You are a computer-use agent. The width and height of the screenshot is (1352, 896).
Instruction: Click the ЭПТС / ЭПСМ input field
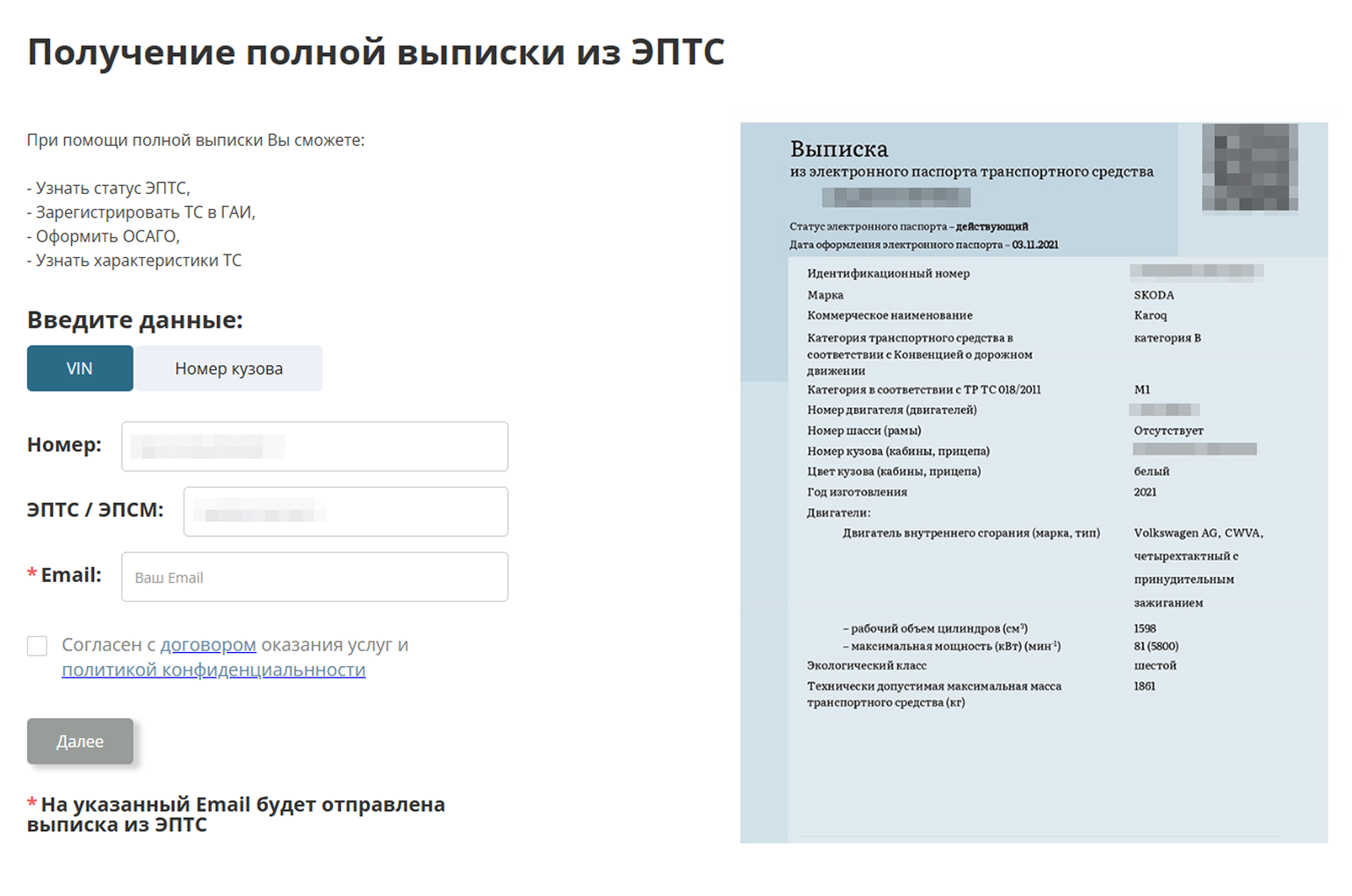coord(345,511)
